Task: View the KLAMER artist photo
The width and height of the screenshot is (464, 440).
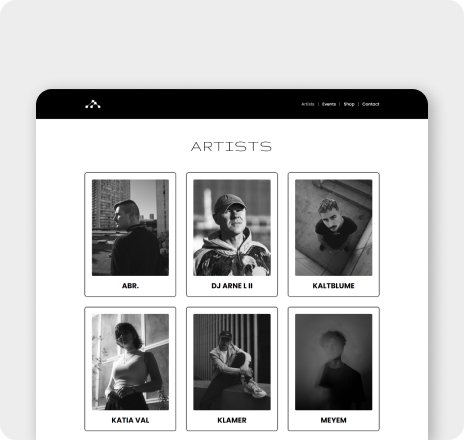Action: [x=232, y=362]
